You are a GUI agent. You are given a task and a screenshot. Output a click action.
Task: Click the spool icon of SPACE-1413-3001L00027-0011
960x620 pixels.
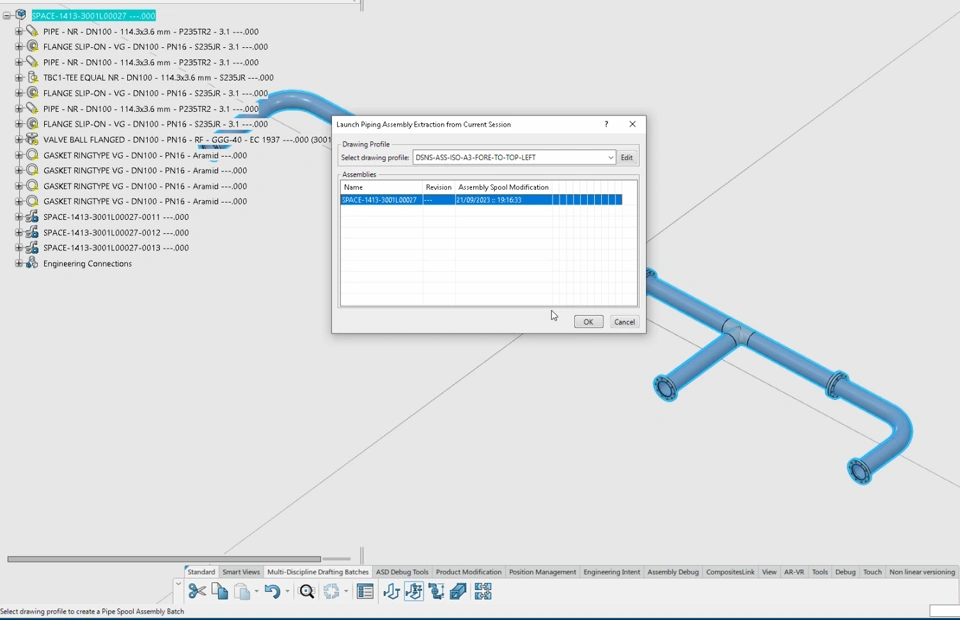coord(32,217)
